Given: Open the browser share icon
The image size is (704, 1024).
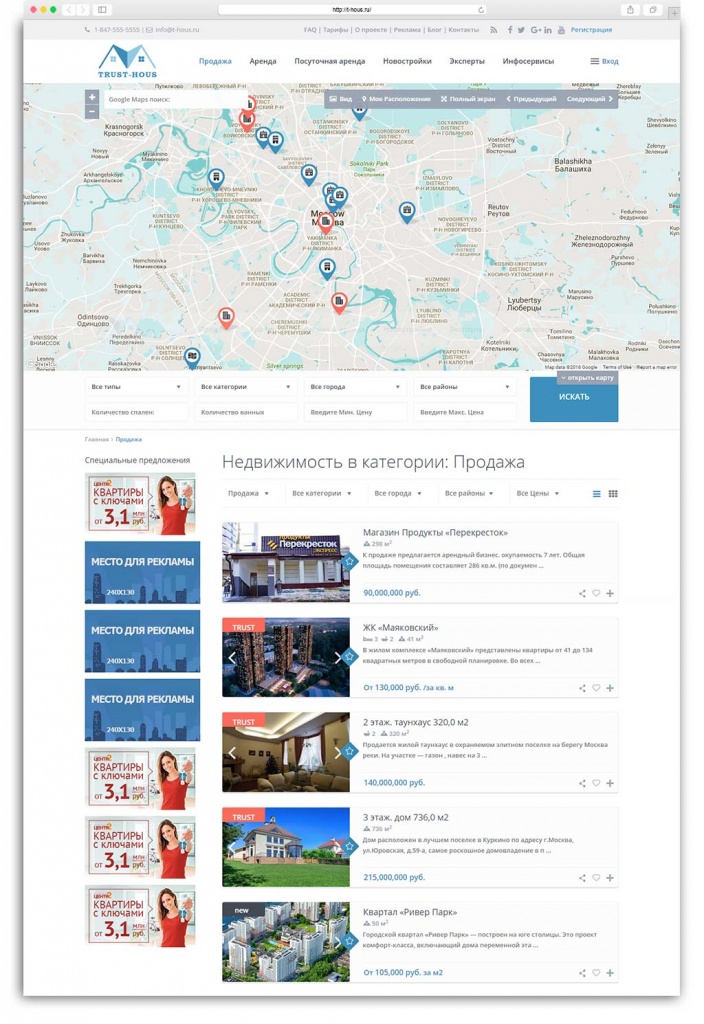Looking at the screenshot, I should click(630, 10).
